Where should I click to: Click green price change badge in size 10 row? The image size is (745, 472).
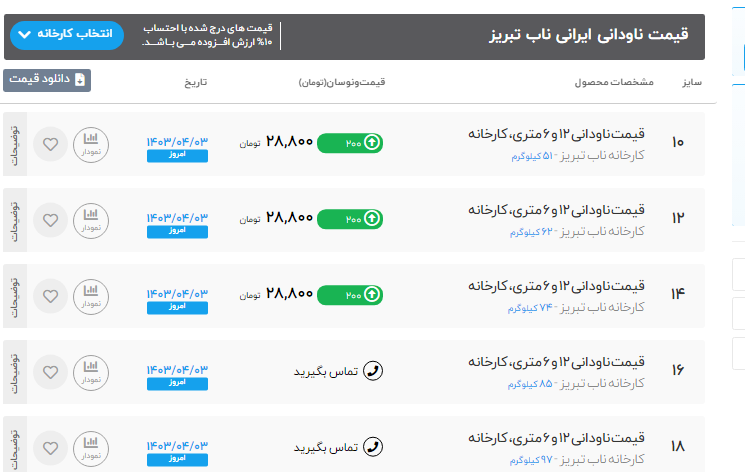click(x=350, y=143)
